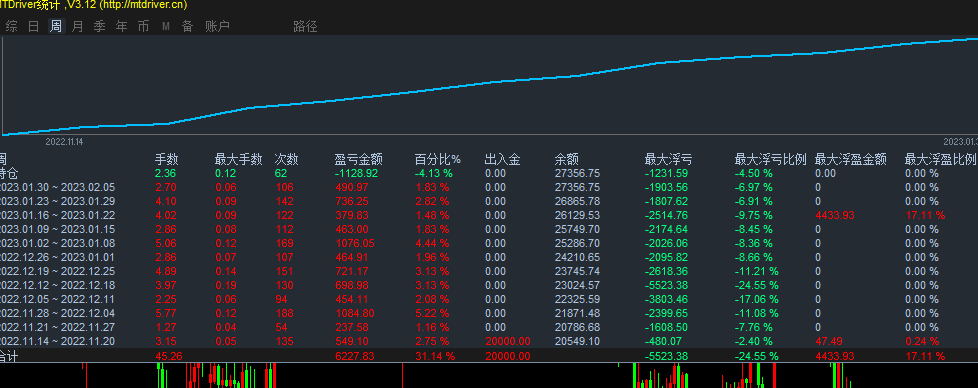Click the 2022.11.14 chart date label

click(64, 142)
